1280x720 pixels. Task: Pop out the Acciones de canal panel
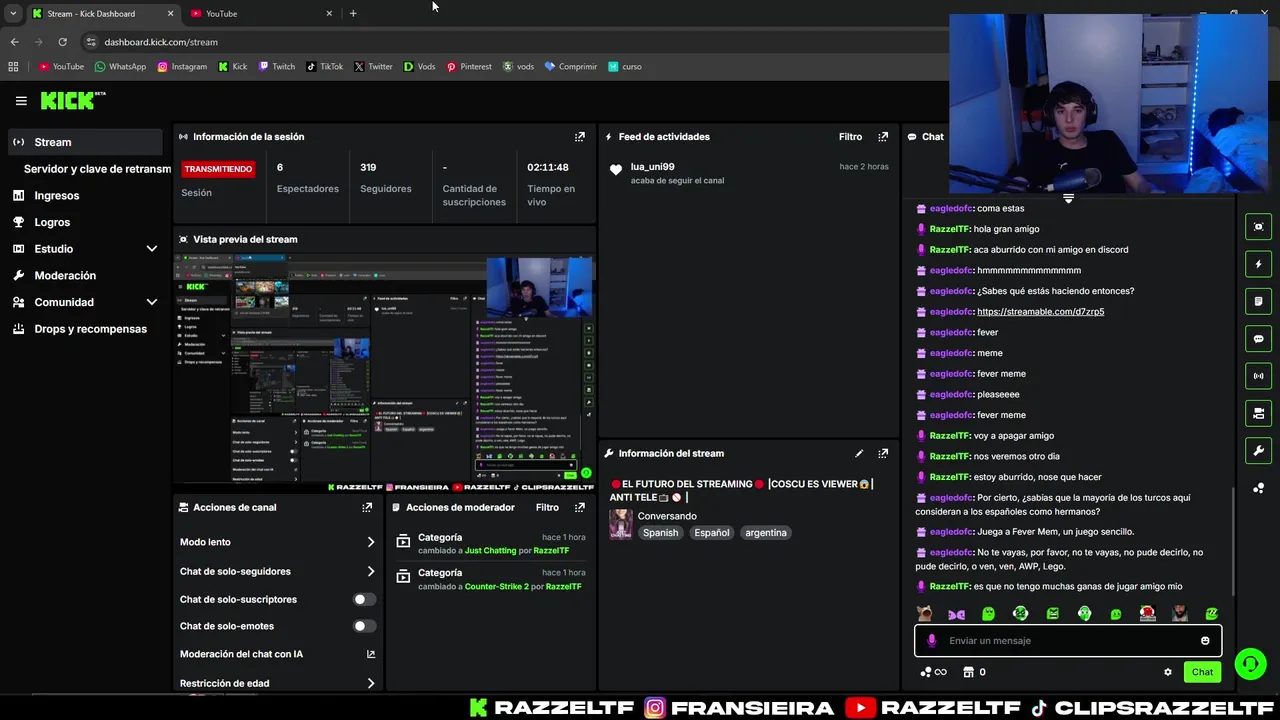pos(367,507)
